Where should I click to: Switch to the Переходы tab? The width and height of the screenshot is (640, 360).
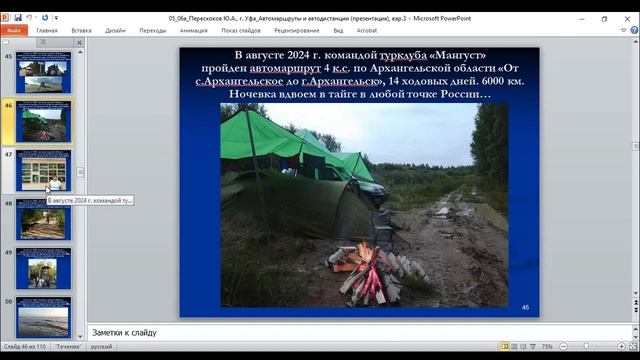pyautogui.click(x=153, y=31)
